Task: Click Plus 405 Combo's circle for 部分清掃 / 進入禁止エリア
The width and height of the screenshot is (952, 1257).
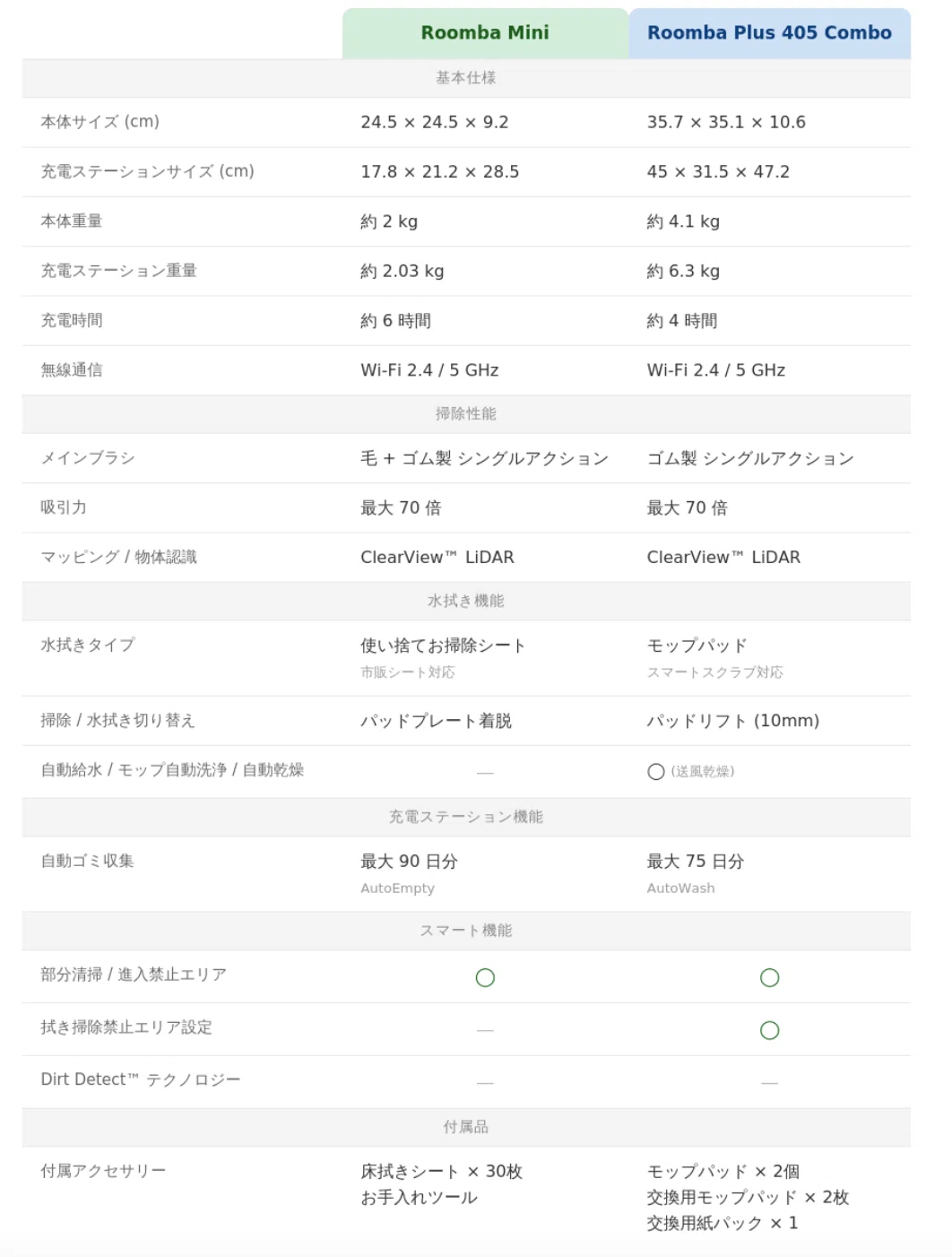Action: 769,977
